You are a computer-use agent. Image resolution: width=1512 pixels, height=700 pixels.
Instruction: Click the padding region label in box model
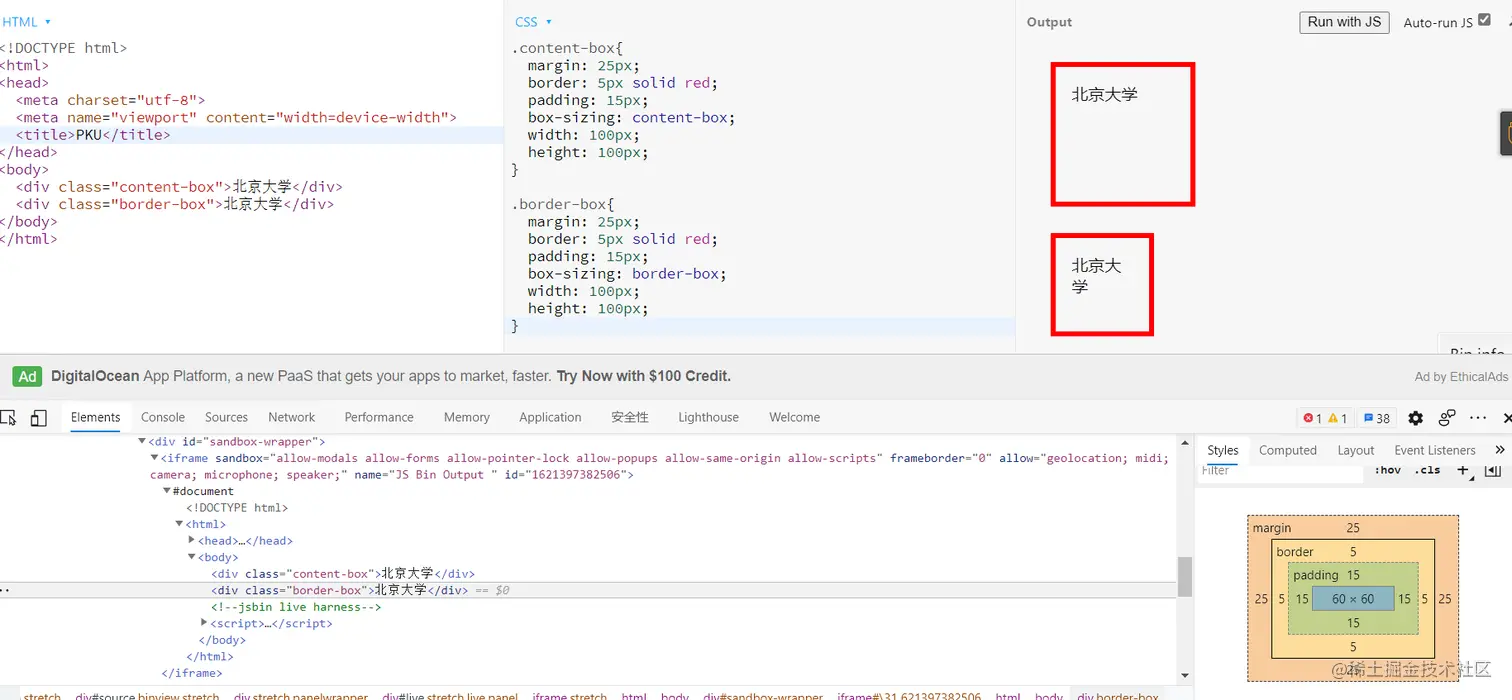click(x=1315, y=575)
